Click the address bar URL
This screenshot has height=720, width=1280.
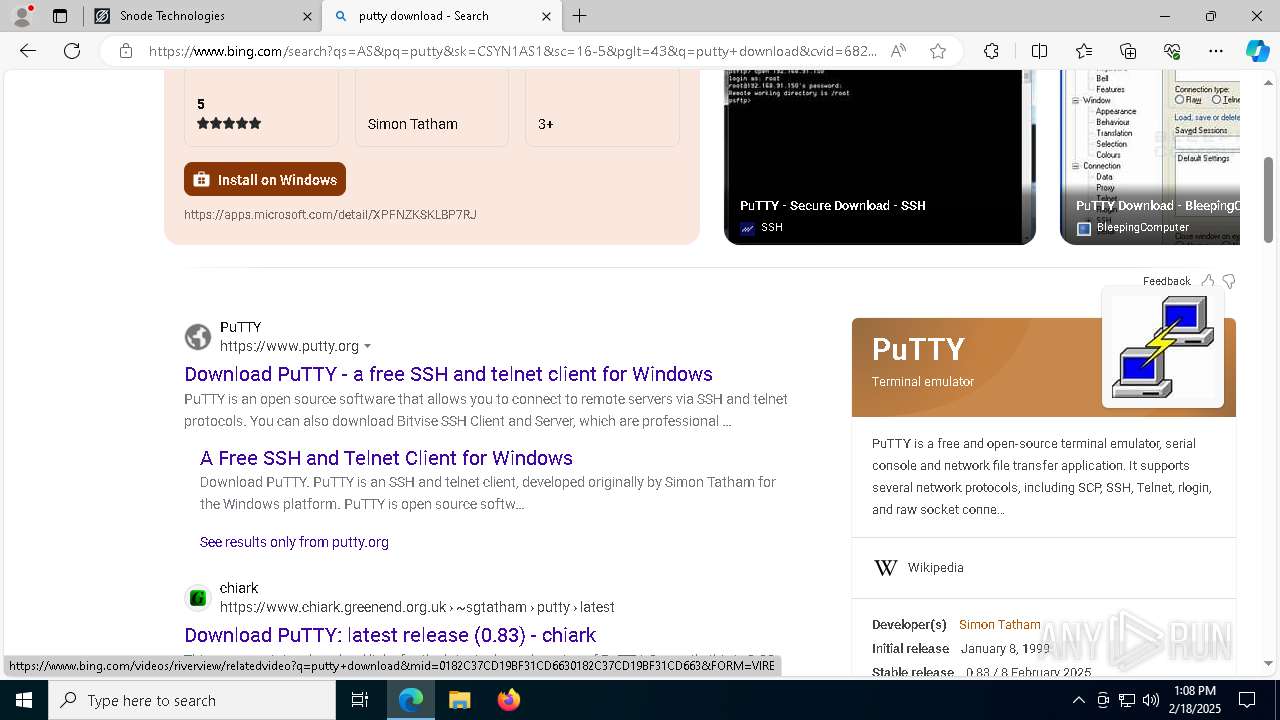(x=512, y=51)
